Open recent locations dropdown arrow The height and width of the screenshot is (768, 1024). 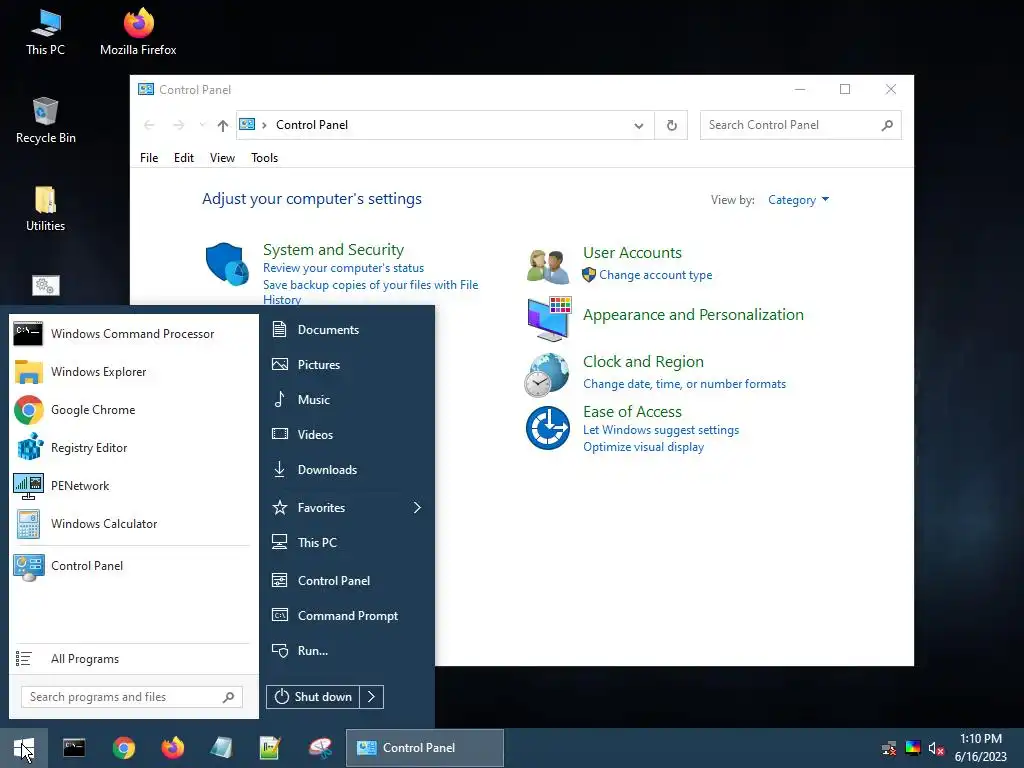202,125
